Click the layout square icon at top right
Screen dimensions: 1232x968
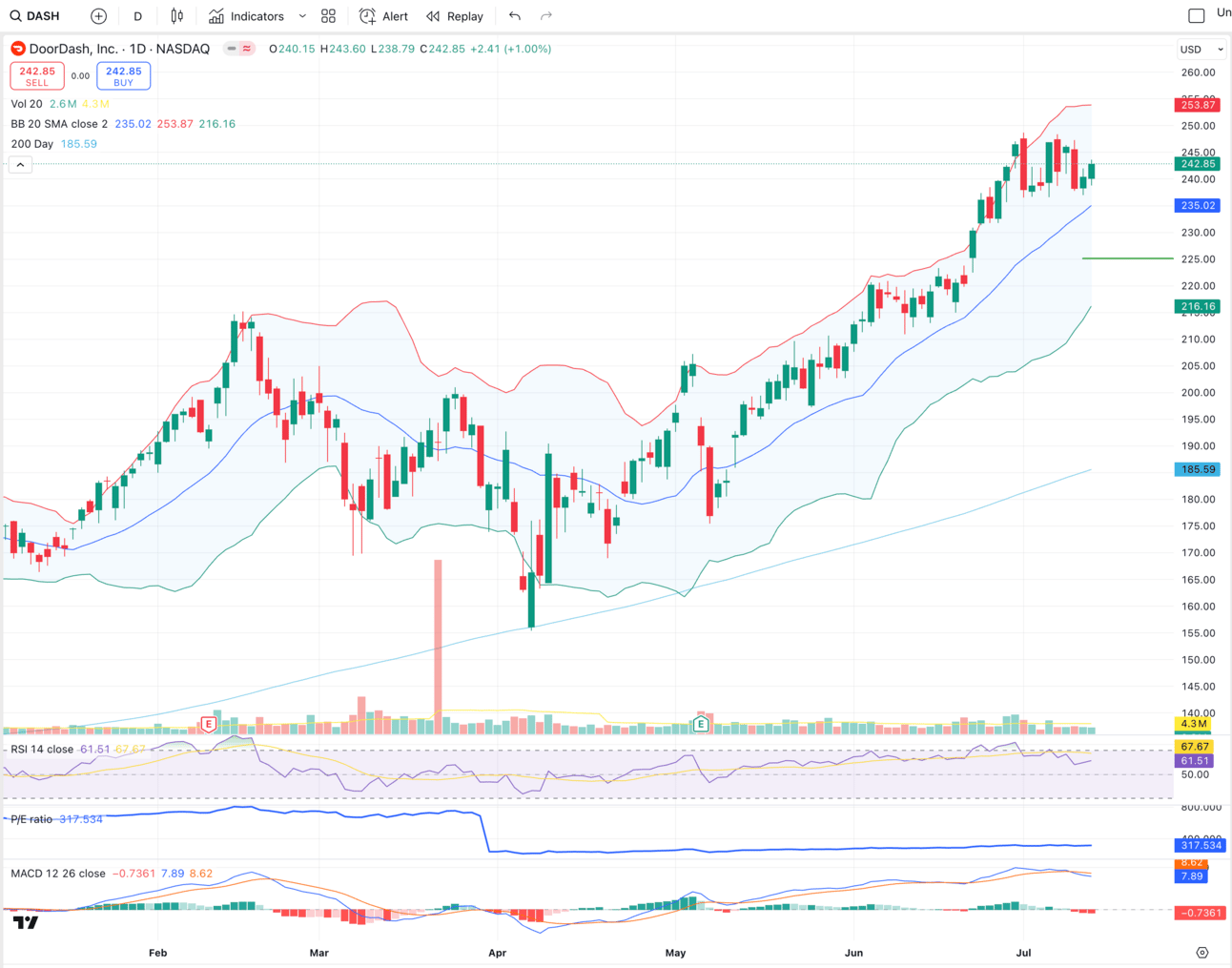(x=1197, y=15)
